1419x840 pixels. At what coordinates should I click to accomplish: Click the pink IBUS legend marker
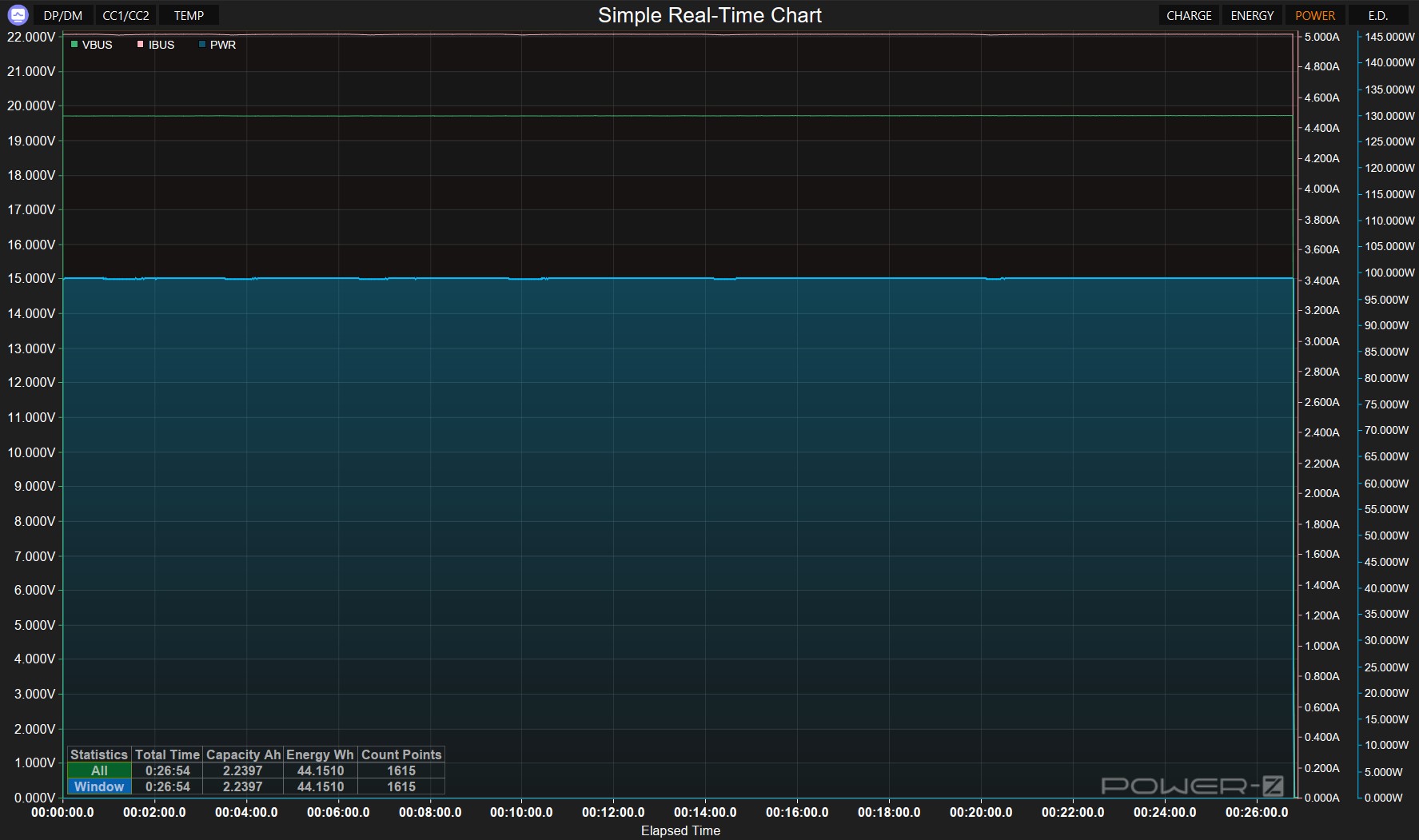141,45
